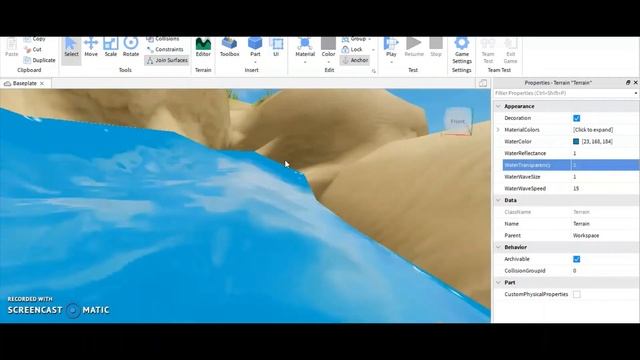This screenshot has height=360, width=640.
Task: Open Color dropdown arrow below icon
Action: pyautogui.click(x=328, y=62)
